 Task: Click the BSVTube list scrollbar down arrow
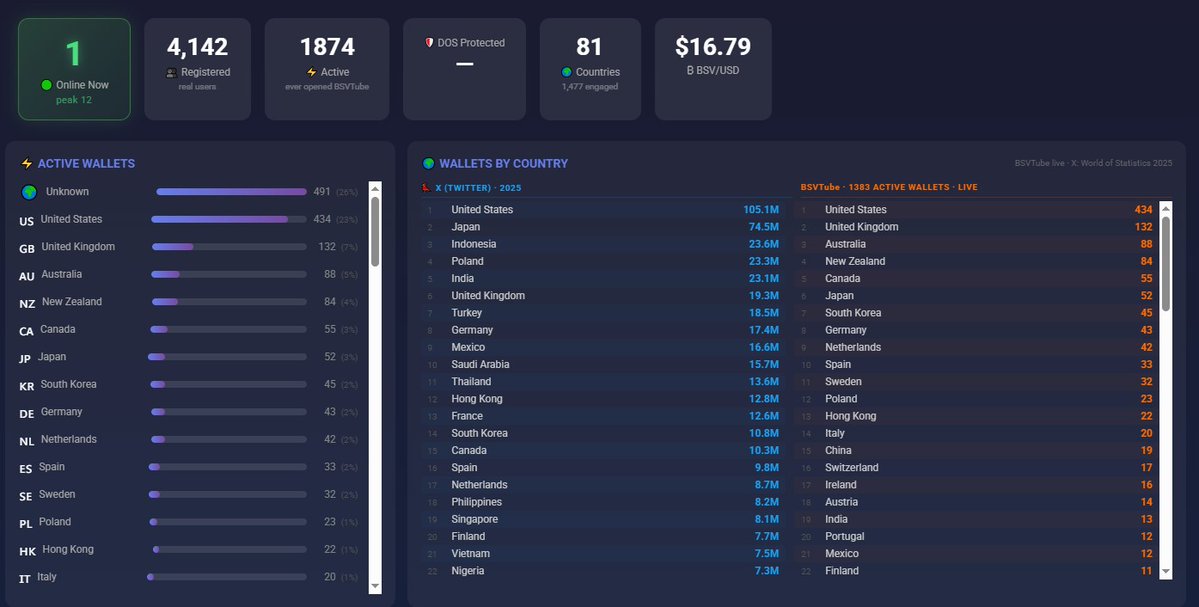tap(1165, 571)
